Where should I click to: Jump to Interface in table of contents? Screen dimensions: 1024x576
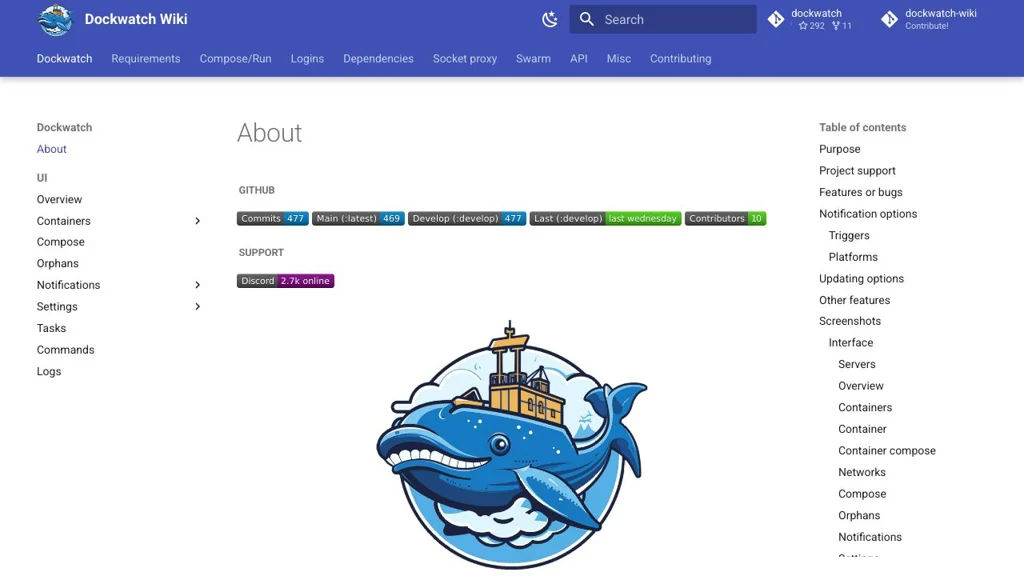(x=850, y=342)
